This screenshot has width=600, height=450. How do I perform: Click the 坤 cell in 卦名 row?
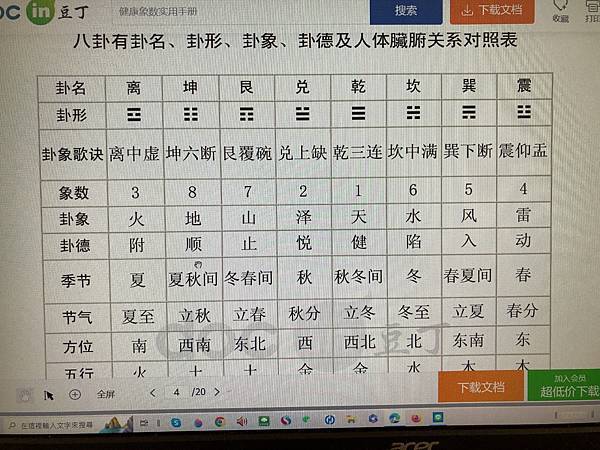(190, 88)
